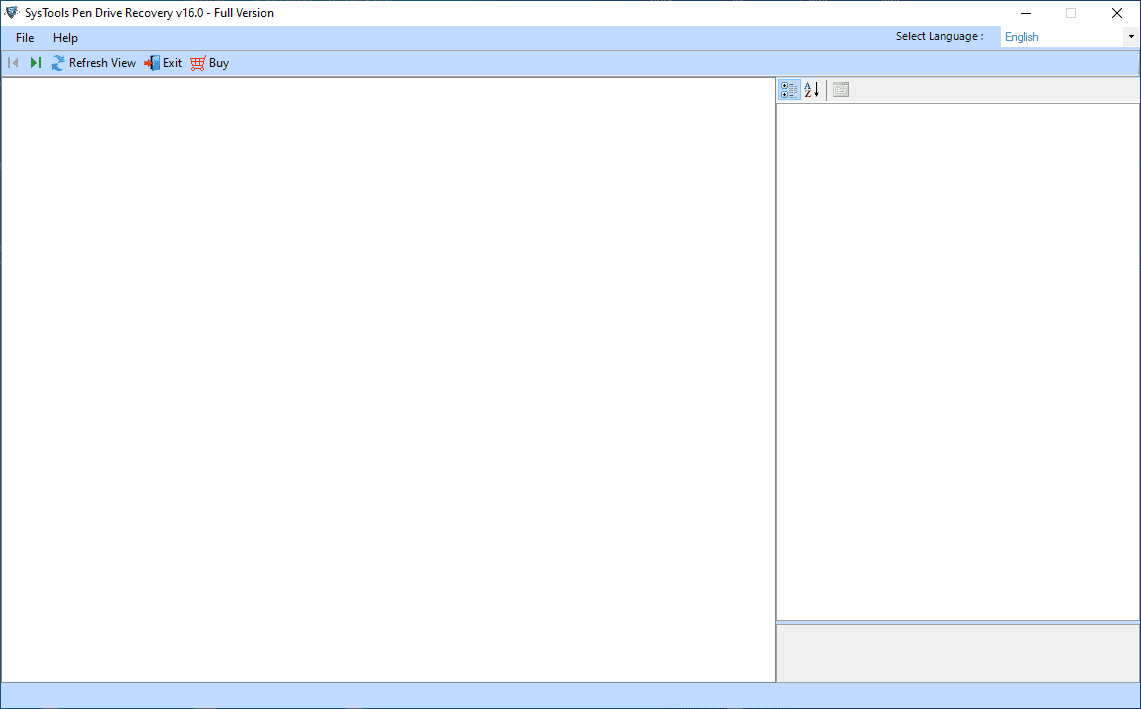Close the Pen Drive Recovery window

click(1117, 13)
